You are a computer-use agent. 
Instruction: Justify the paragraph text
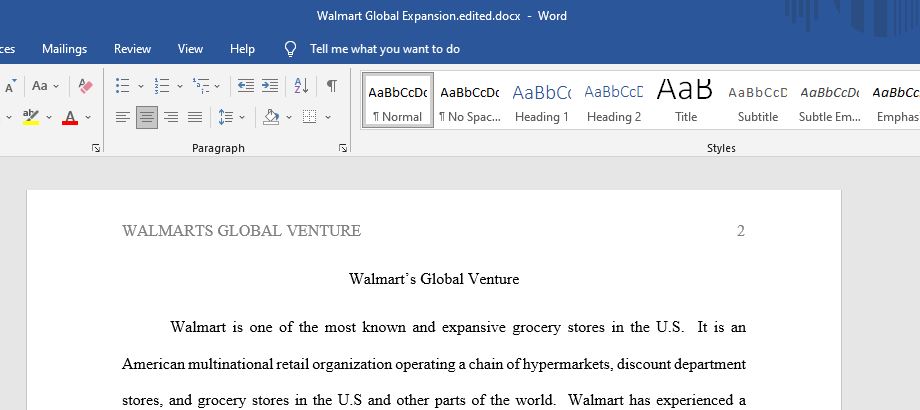(195, 117)
